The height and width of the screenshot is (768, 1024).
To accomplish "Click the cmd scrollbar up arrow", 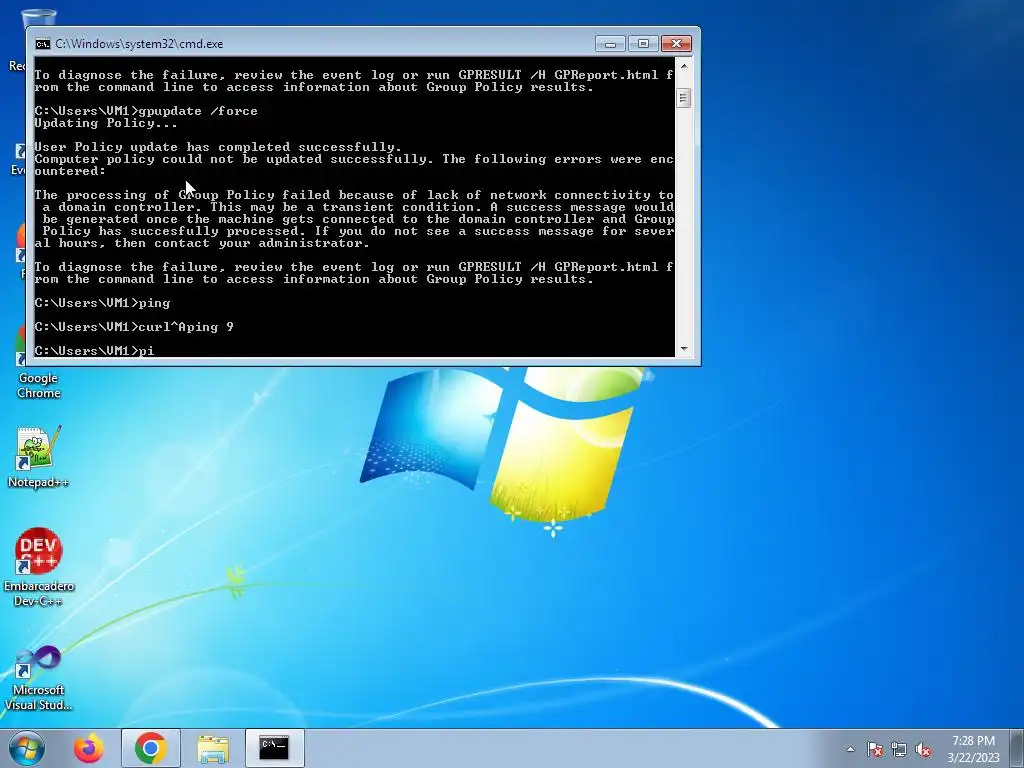I will (684, 66).
